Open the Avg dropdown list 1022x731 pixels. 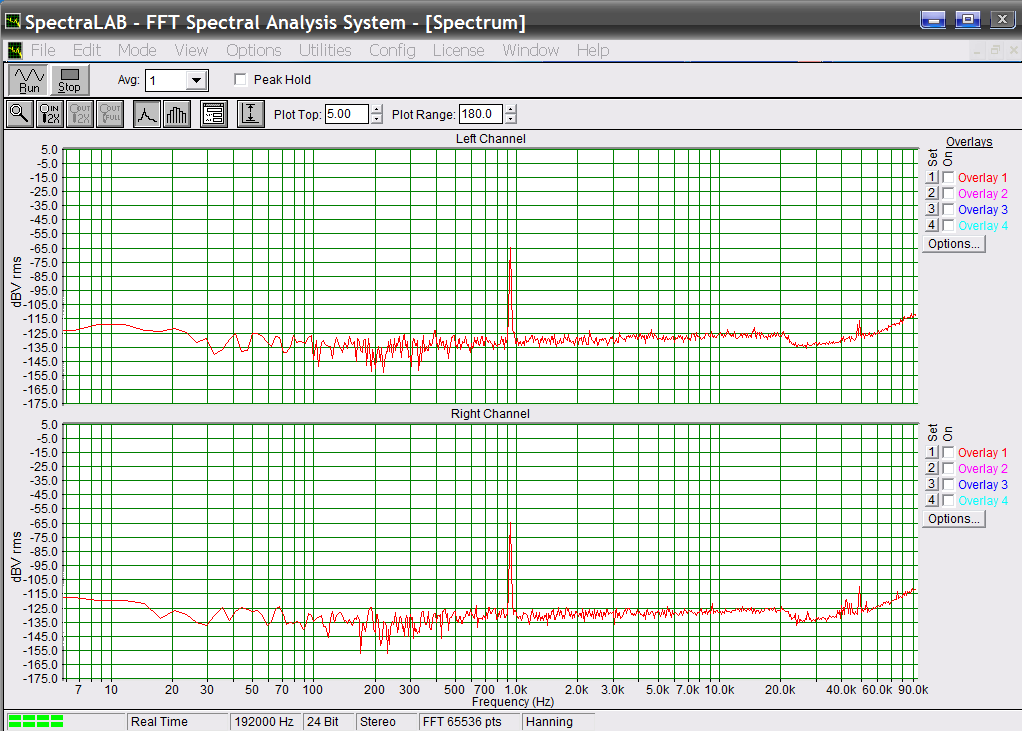point(196,81)
